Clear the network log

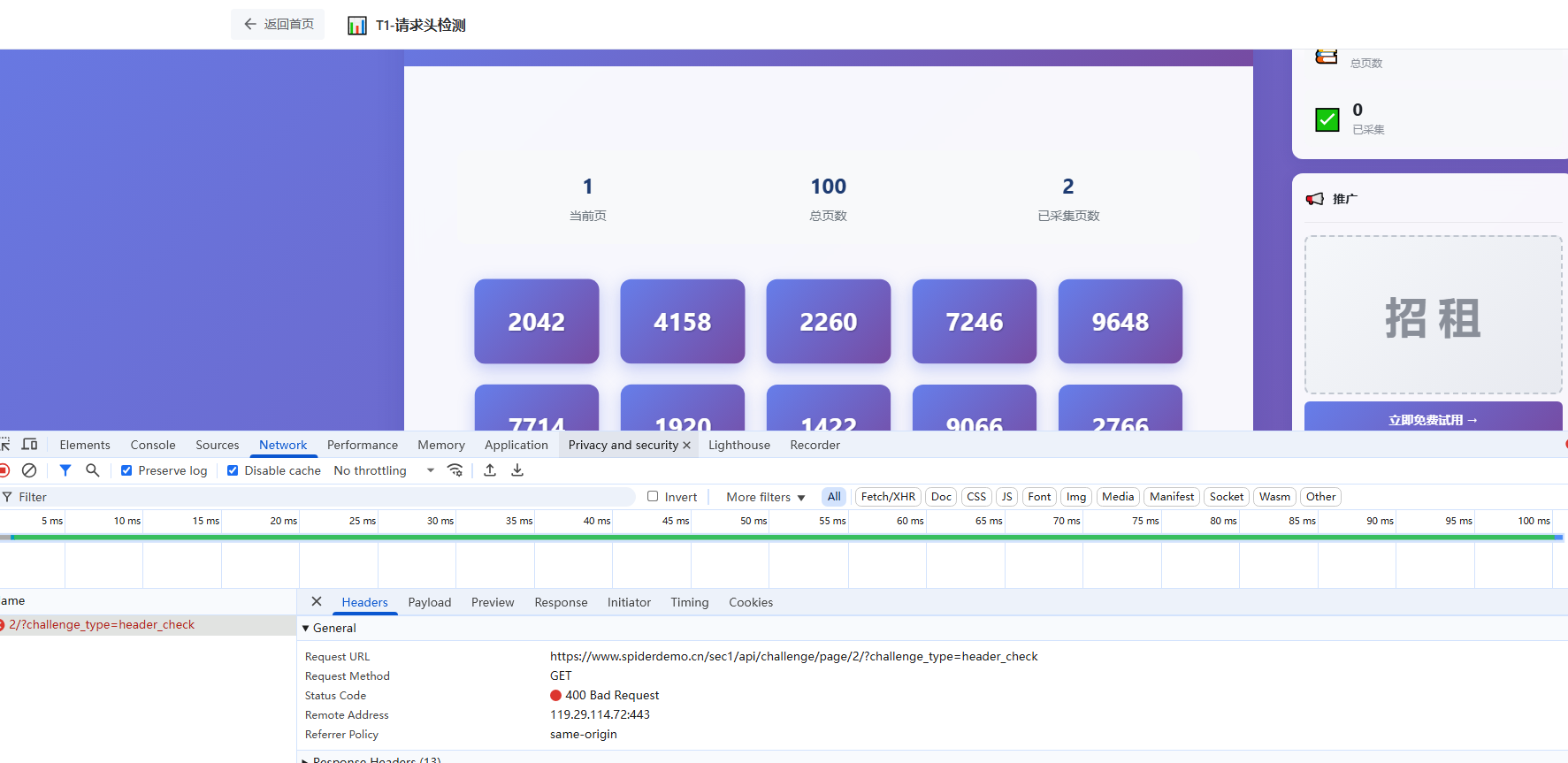tap(29, 470)
